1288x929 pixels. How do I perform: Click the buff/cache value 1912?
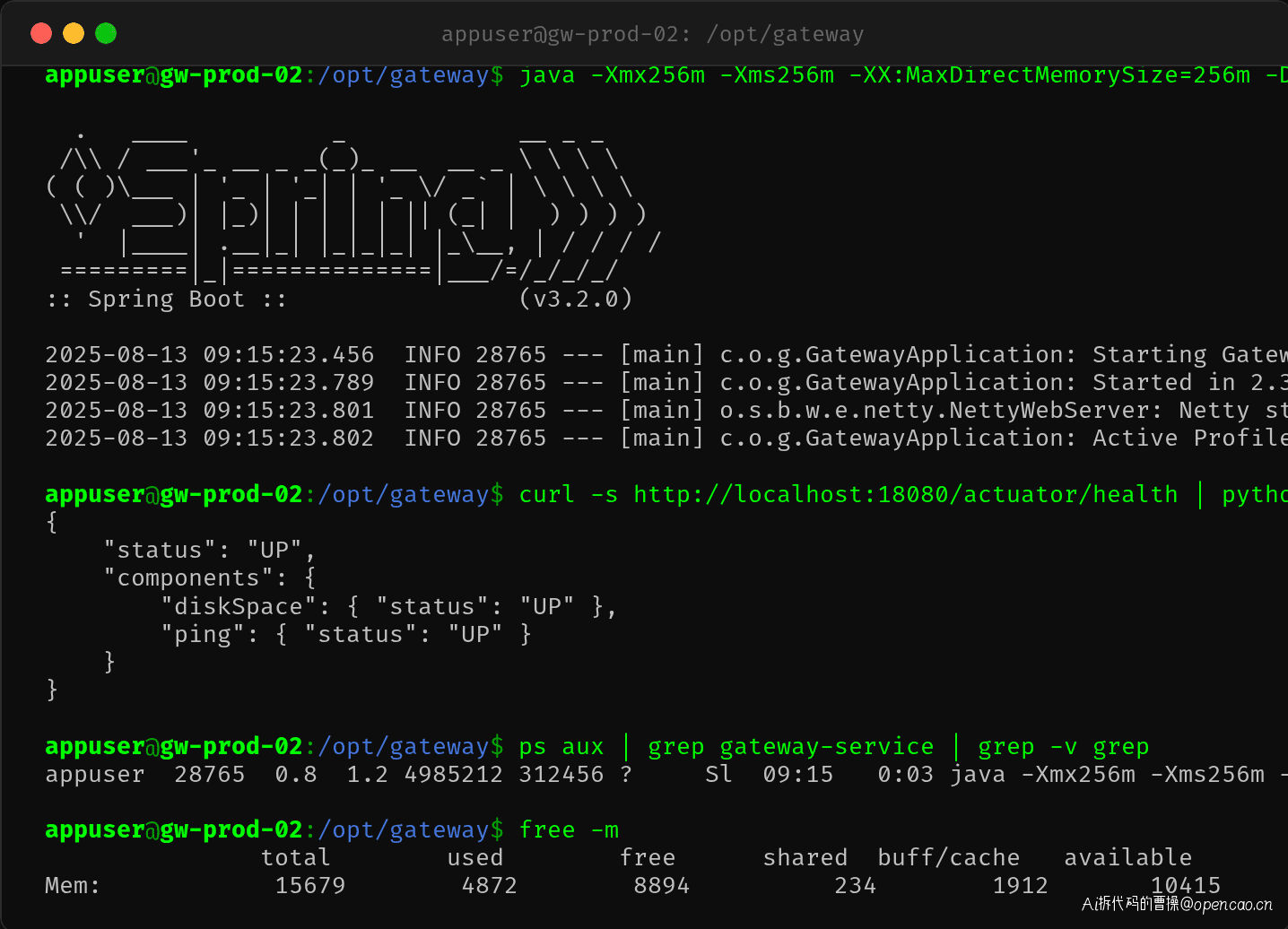(1021, 885)
